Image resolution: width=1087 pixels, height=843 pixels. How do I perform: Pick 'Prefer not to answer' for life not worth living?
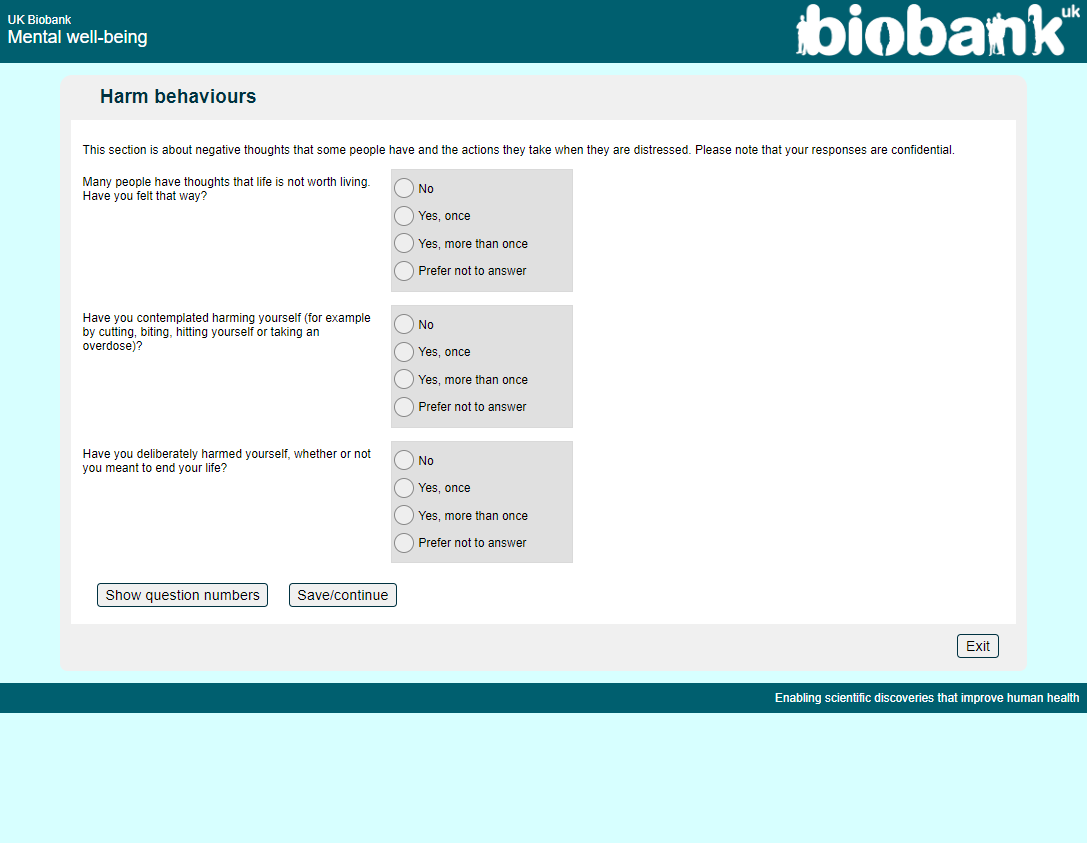[x=404, y=271]
